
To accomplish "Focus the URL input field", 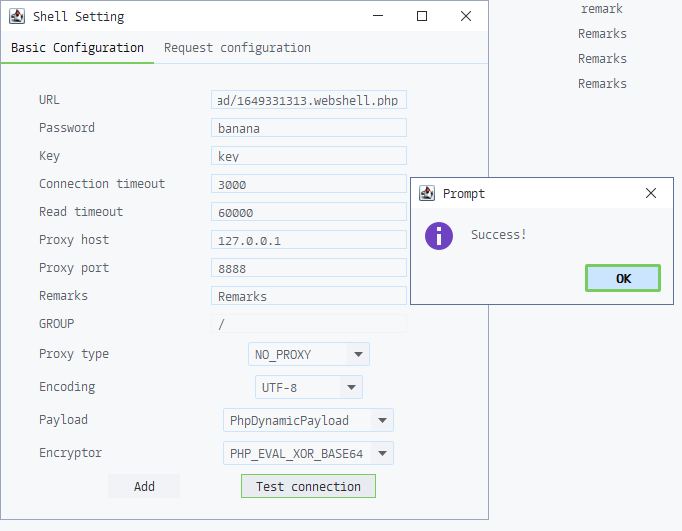I will coord(309,100).
